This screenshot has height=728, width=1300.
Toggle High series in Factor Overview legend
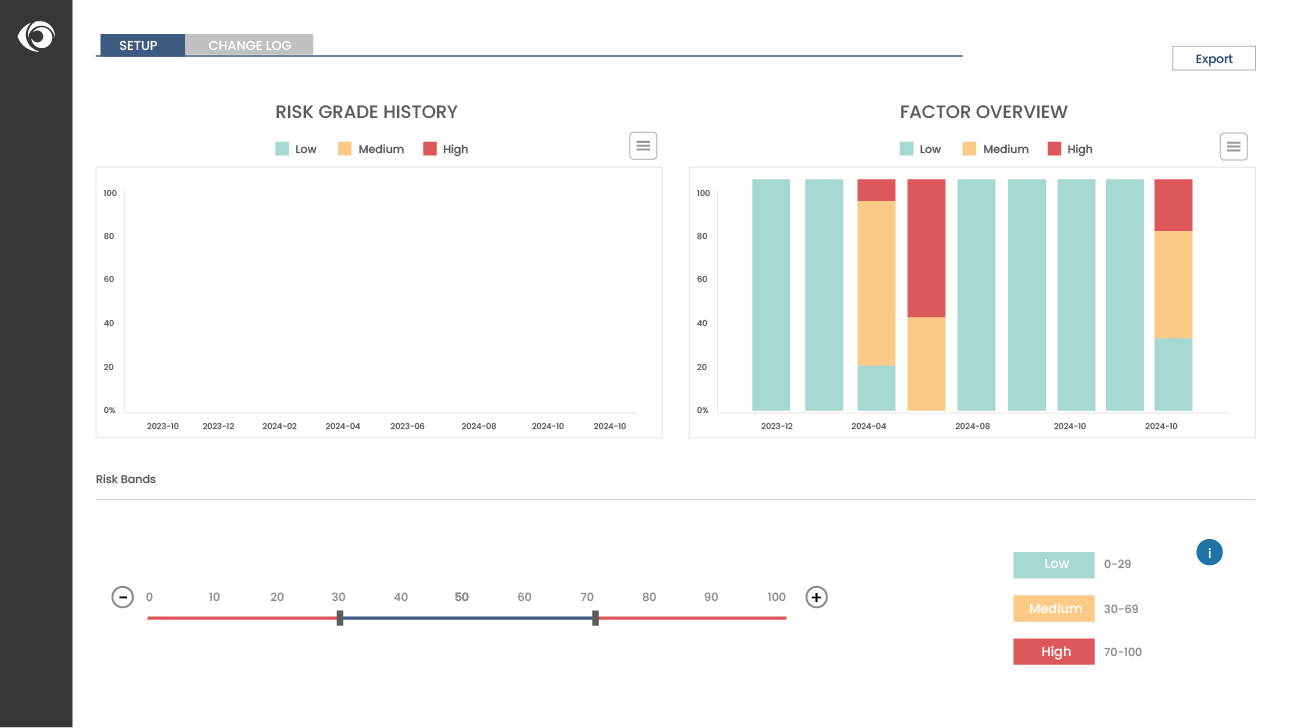[x=1070, y=149]
